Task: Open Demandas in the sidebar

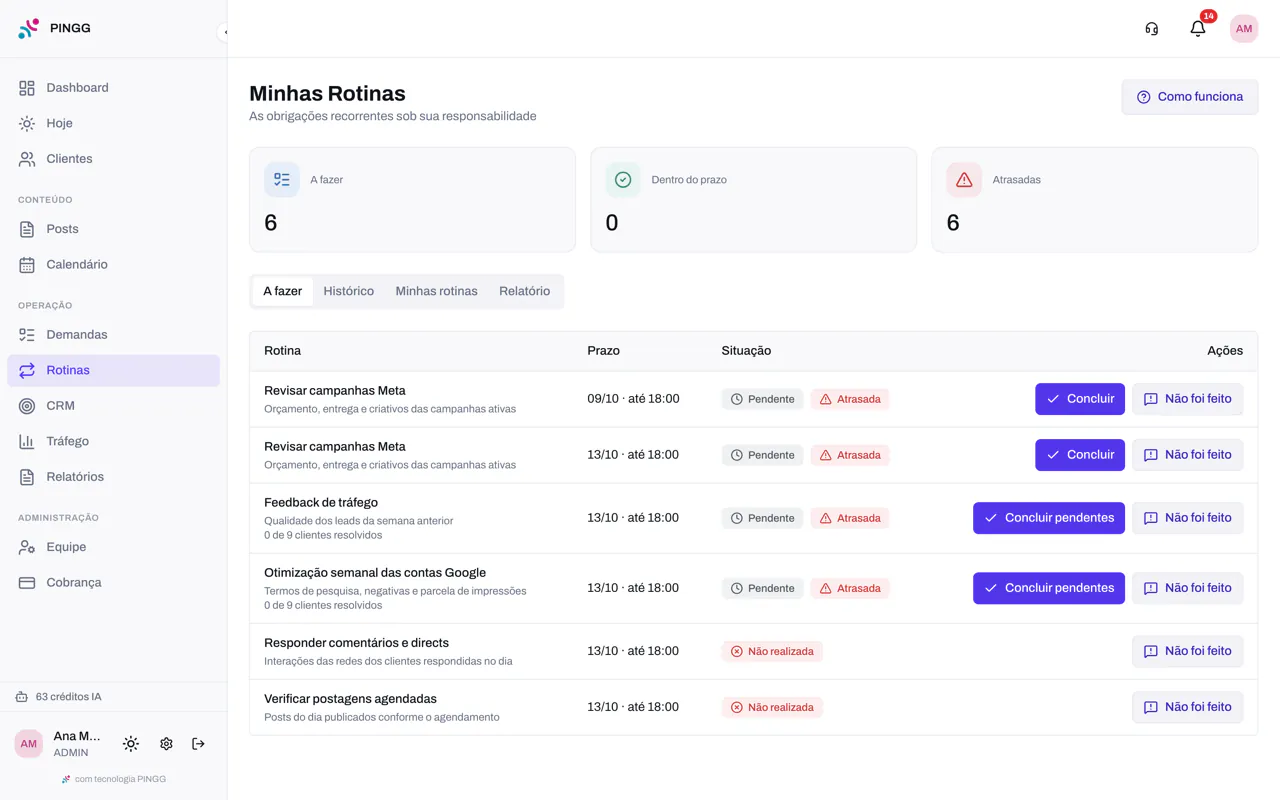Action: point(113,335)
